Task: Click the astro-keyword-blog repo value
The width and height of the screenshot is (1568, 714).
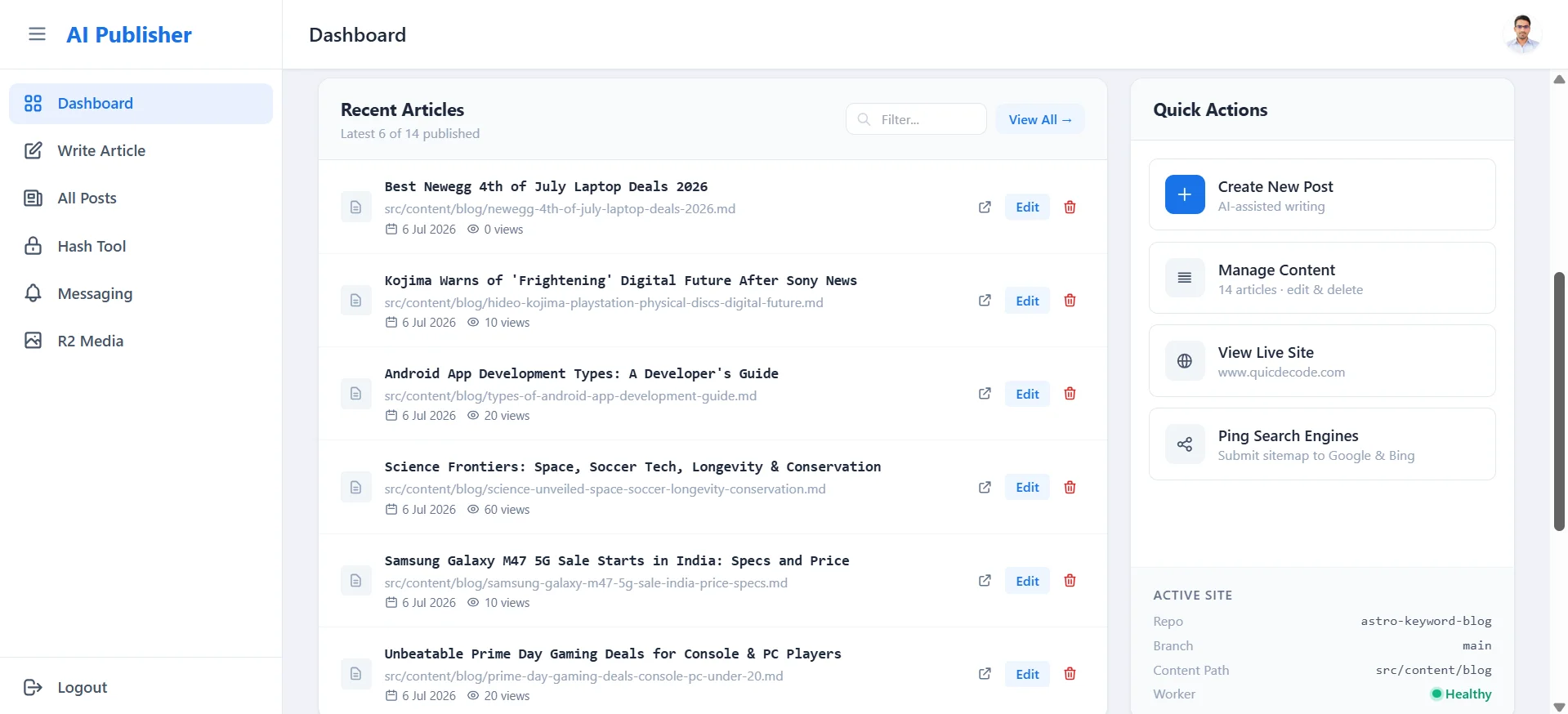Action: click(1426, 621)
